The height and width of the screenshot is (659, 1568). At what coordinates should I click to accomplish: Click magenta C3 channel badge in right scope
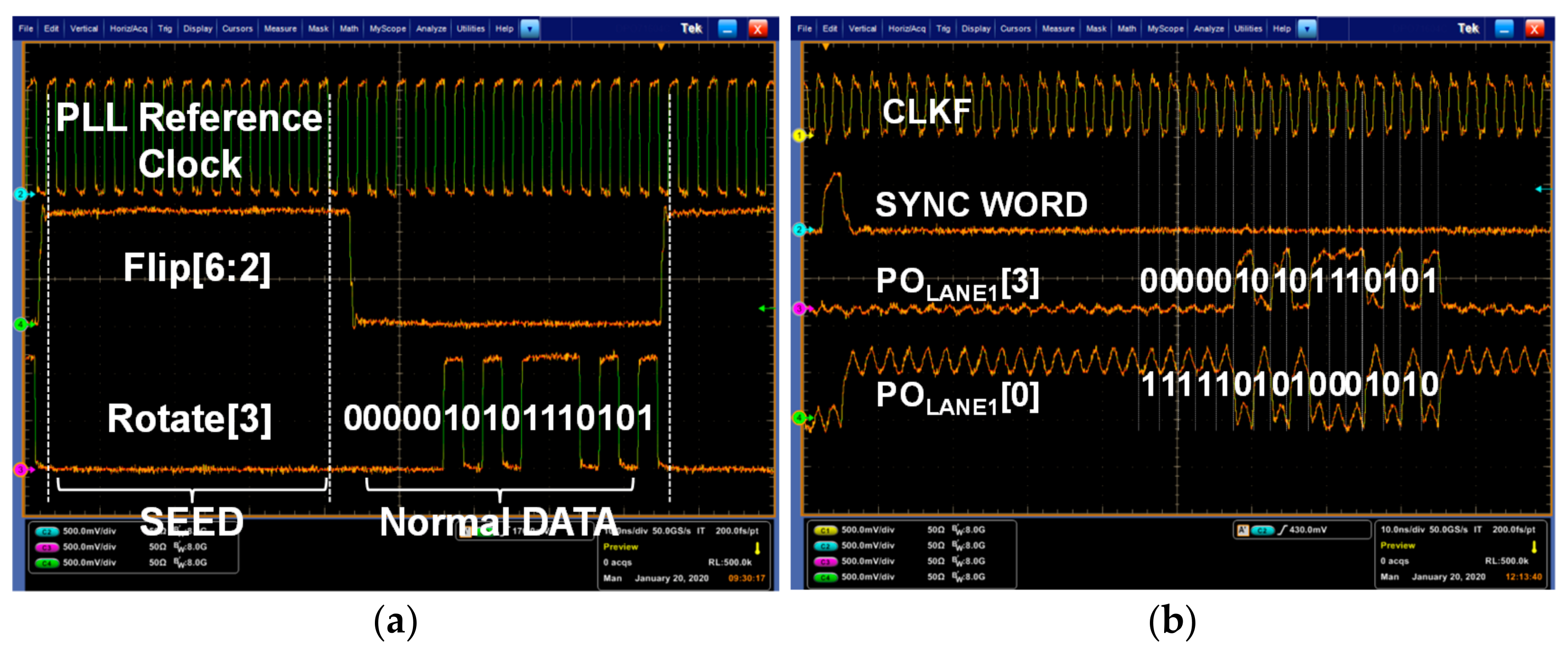point(825,562)
